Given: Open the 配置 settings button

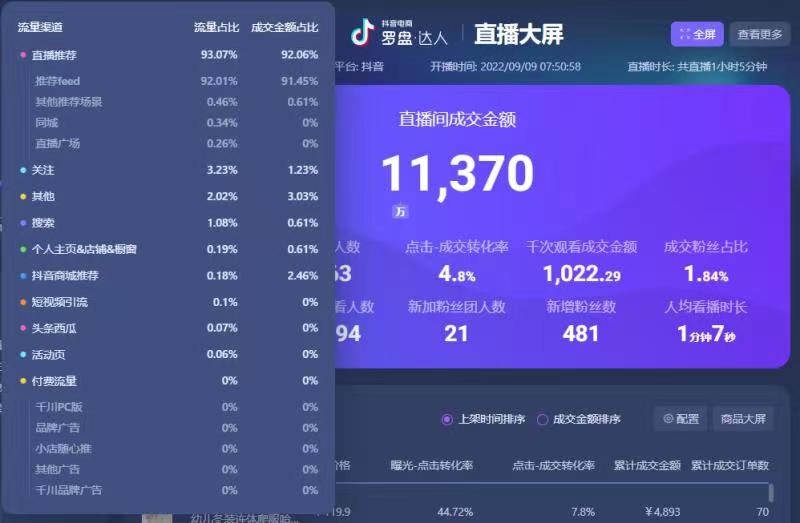Looking at the screenshot, I should 681,419.
